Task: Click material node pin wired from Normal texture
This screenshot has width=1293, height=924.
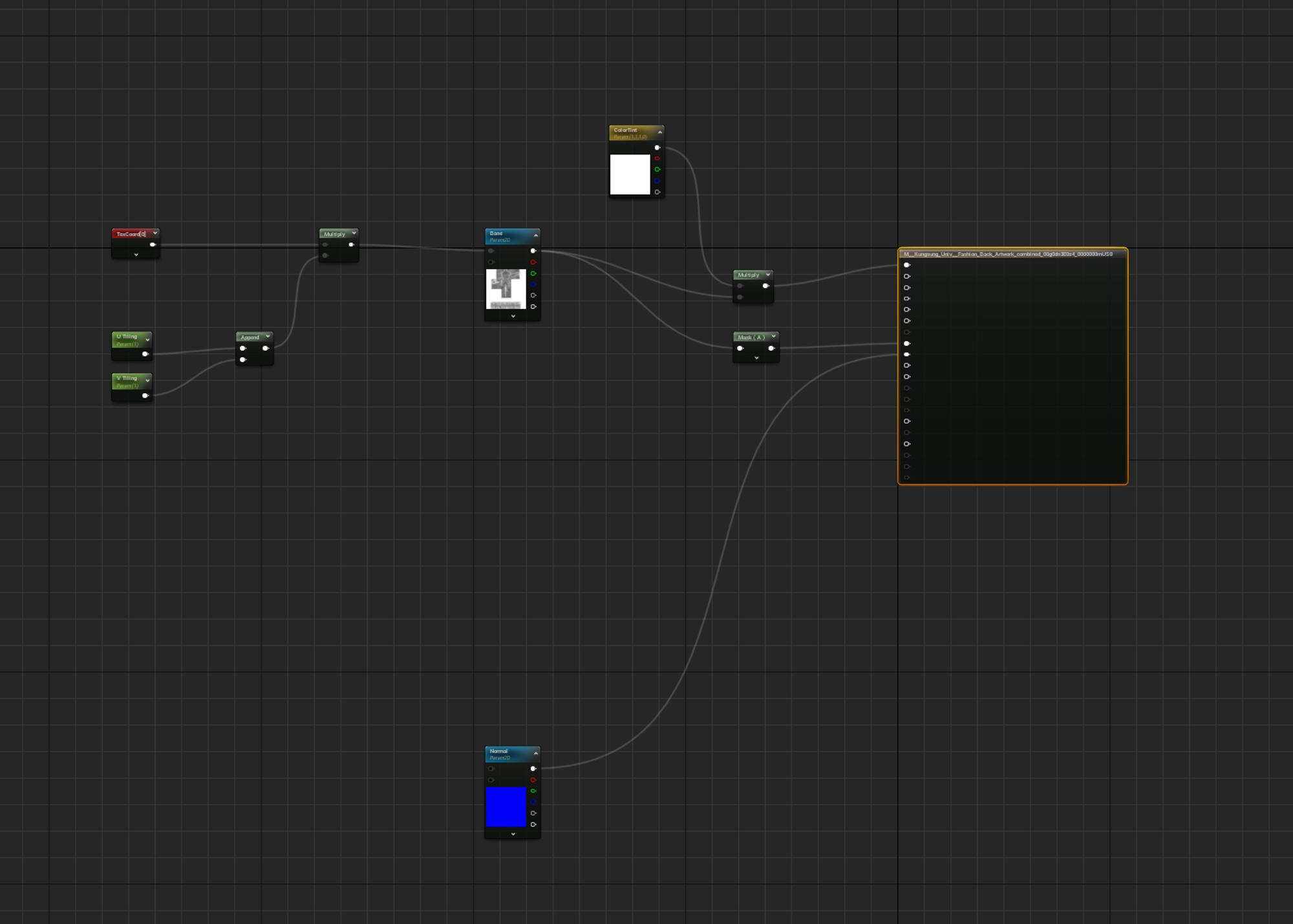Action: 907,355
